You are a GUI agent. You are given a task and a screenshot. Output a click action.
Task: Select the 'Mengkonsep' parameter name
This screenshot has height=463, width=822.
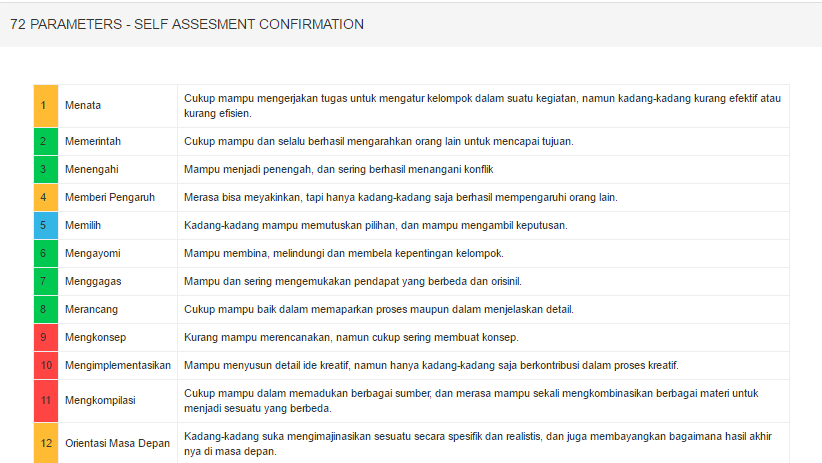click(x=95, y=338)
